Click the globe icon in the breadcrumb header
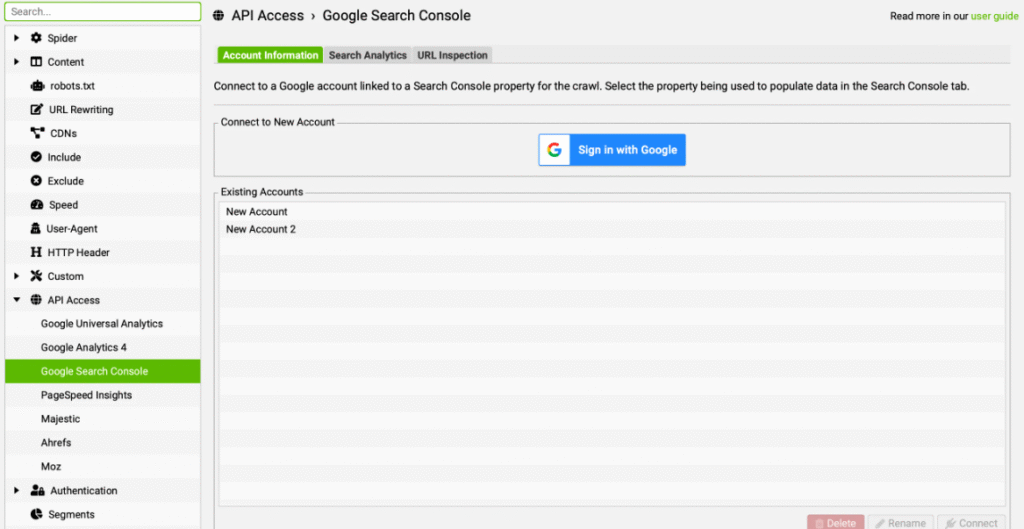This screenshot has width=1024, height=529. [x=219, y=16]
